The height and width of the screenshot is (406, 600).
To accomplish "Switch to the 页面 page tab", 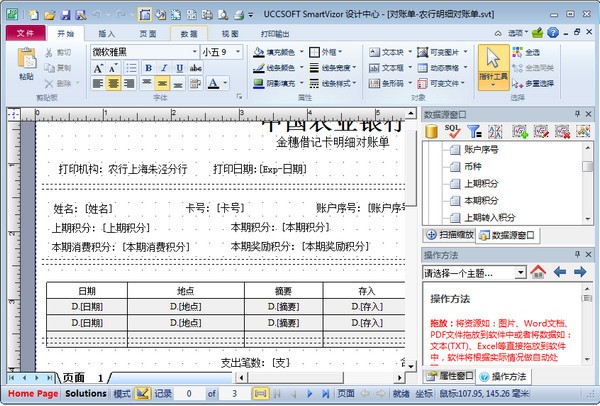I will [148, 34].
